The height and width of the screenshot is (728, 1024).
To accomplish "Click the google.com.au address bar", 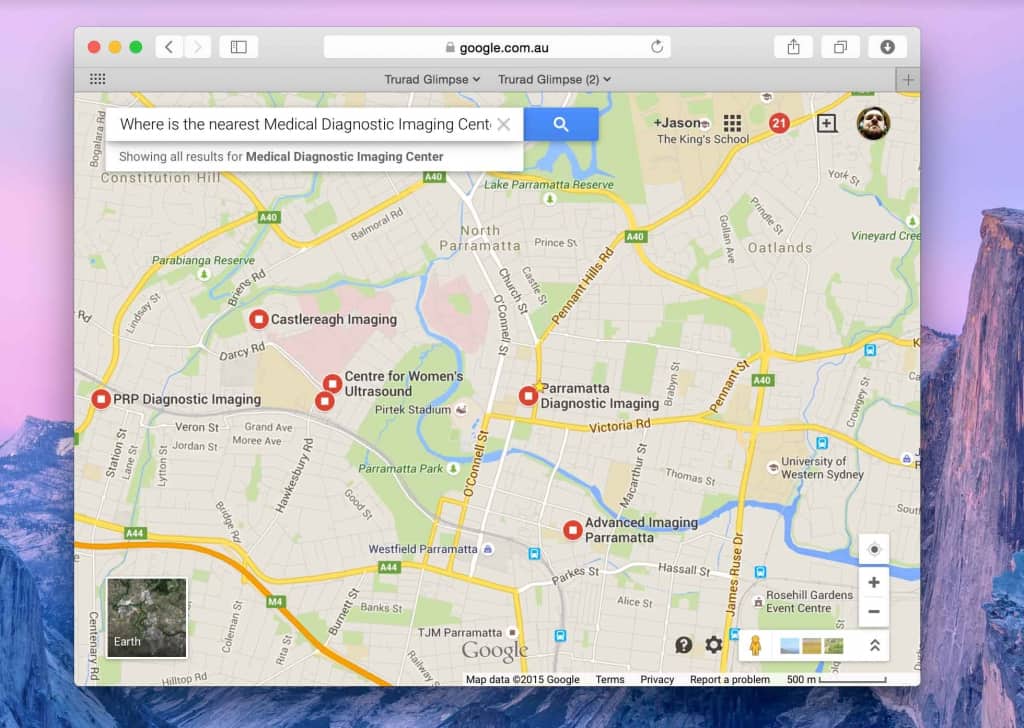I will [497, 47].
